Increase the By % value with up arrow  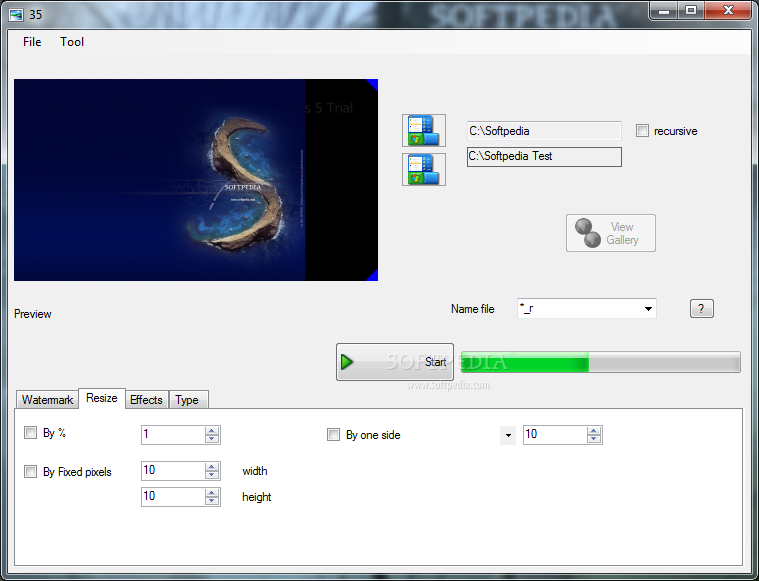tap(212, 430)
